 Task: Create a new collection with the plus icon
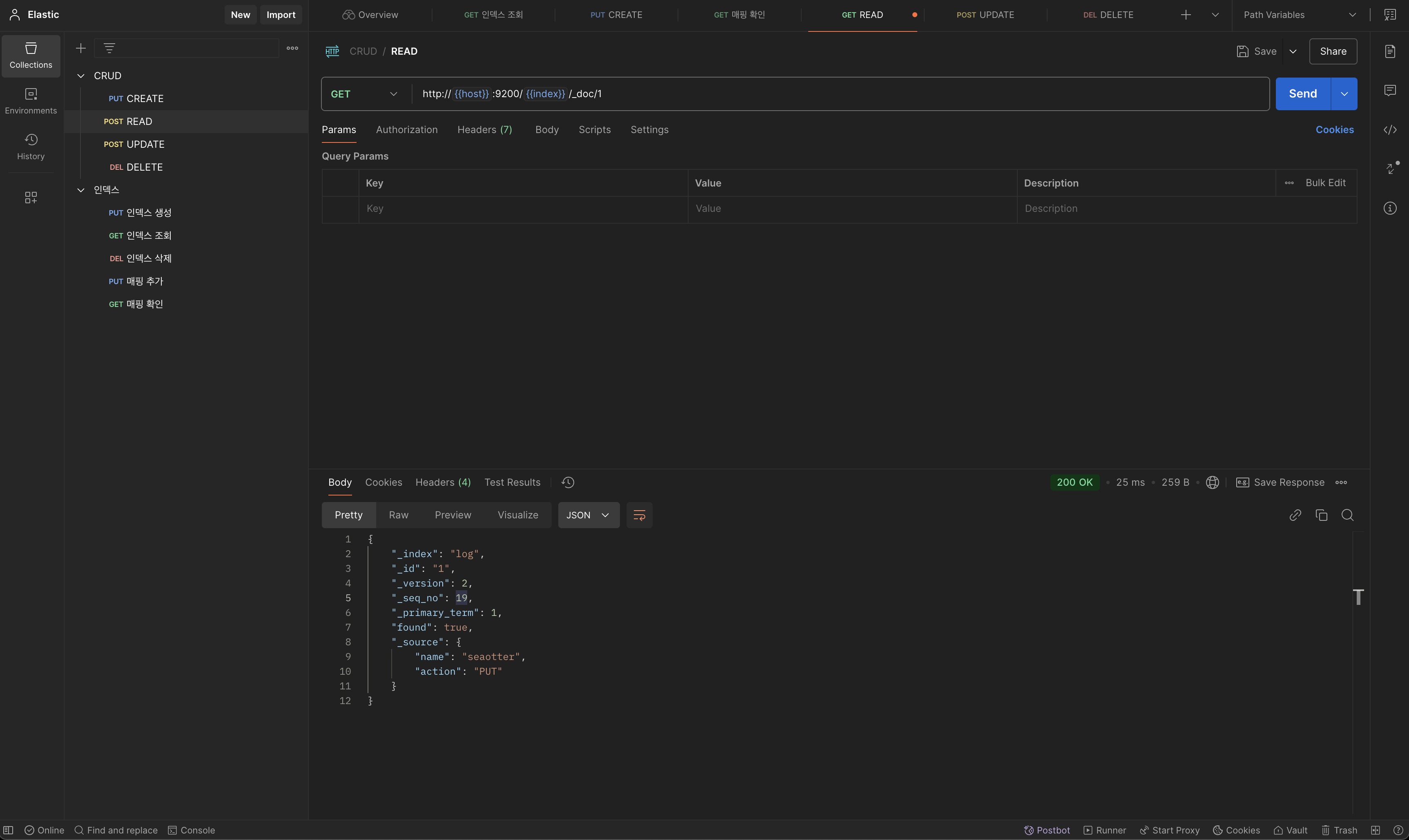click(x=81, y=49)
